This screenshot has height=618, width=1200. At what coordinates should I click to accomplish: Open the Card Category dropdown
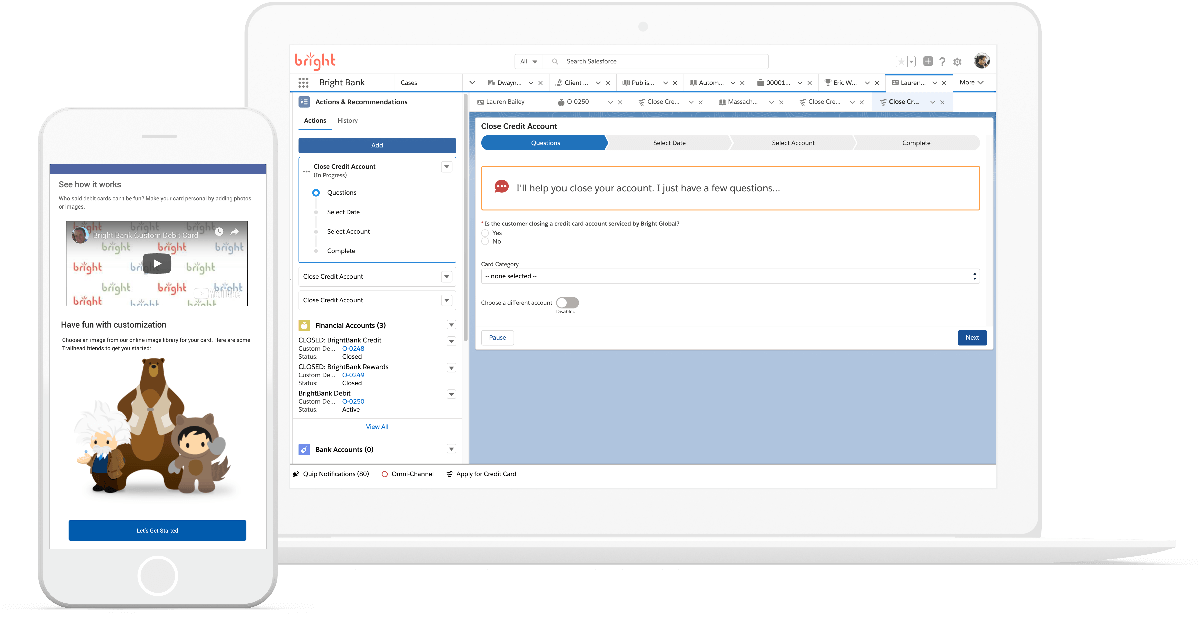(729, 276)
